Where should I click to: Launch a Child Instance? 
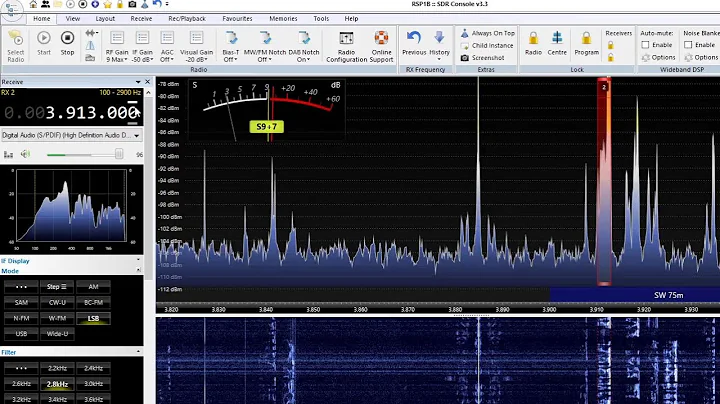click(x=486, y=45)
